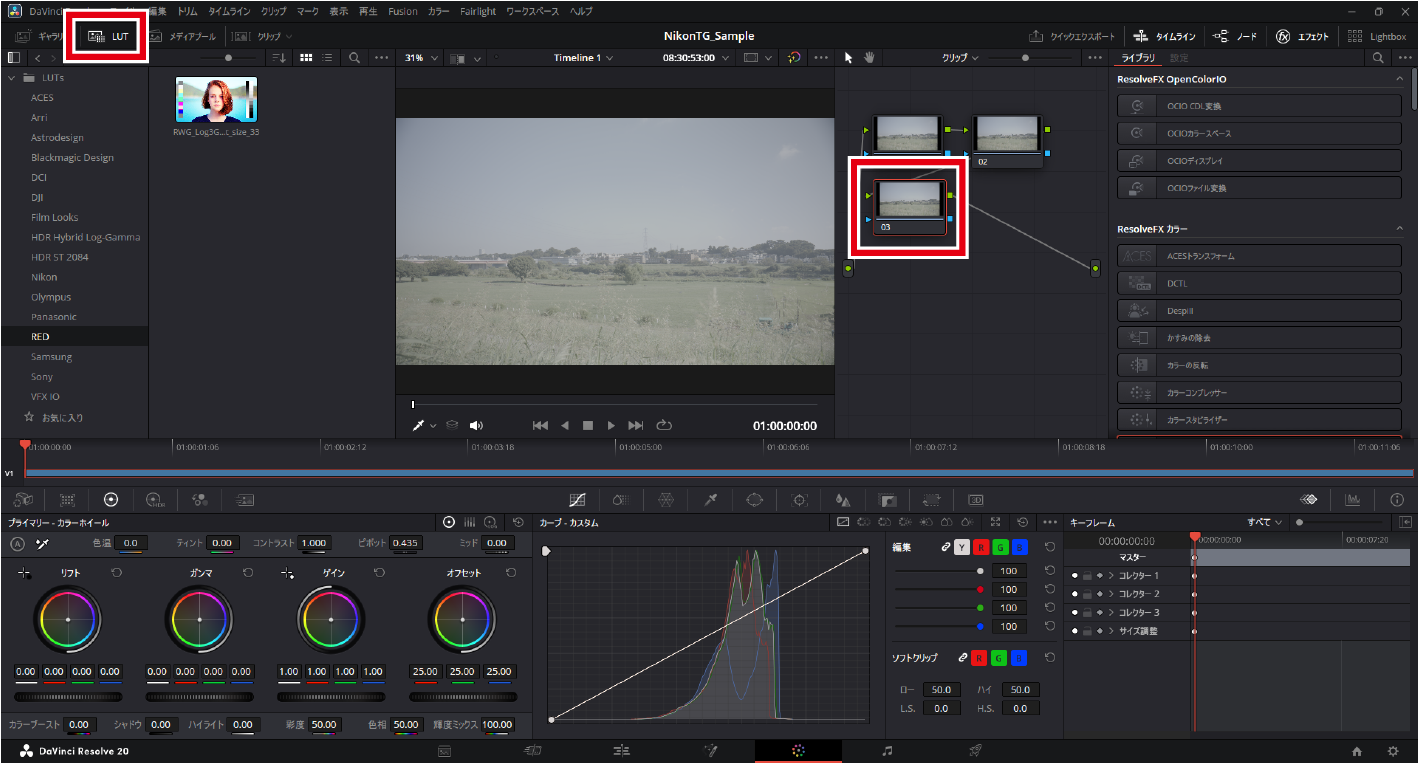Adjust the blue channel intensity slider
This screenshot has height=763, width=1418.
click(x=980, y=626)
